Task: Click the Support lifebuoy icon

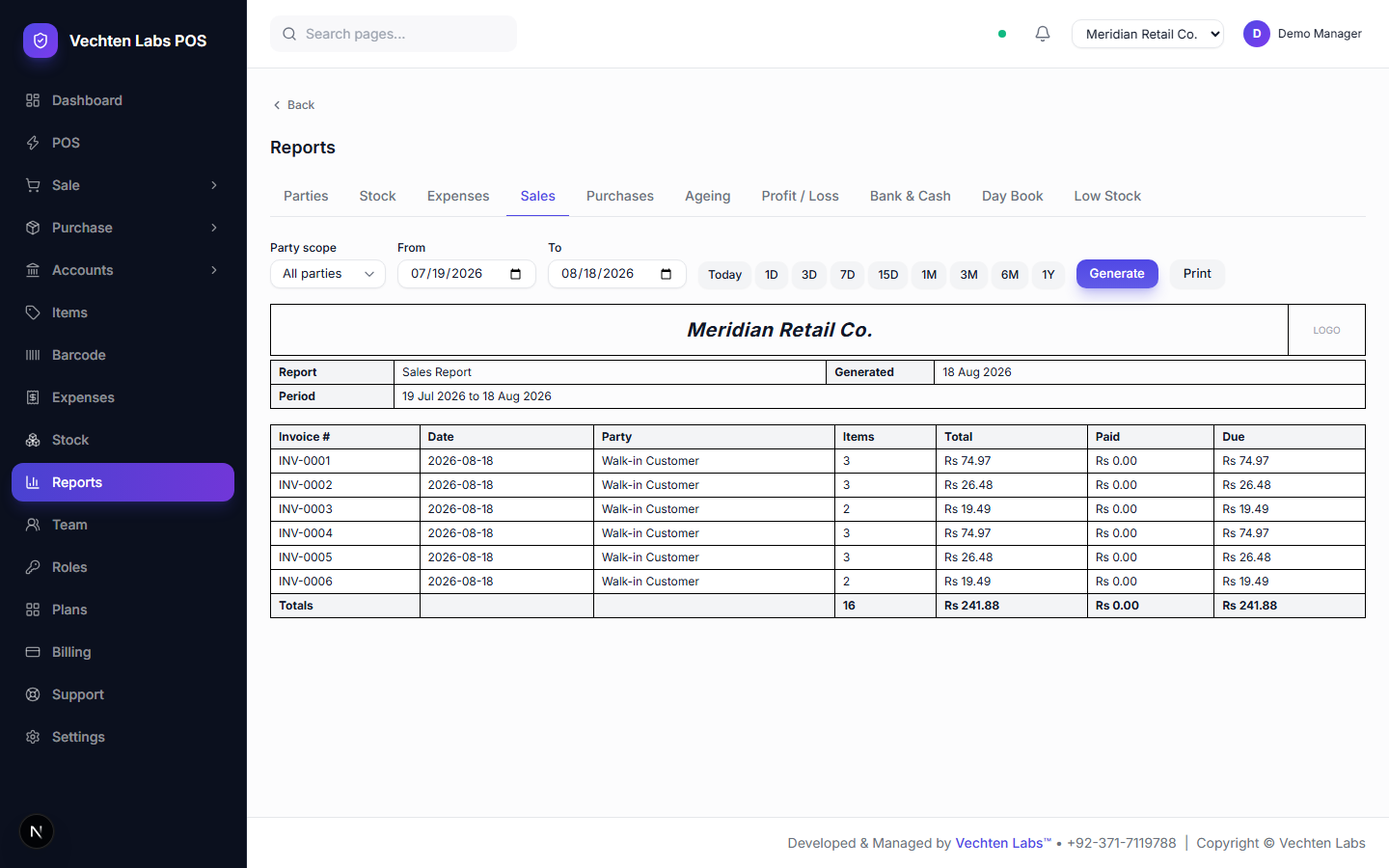Action: pyautogui.click(x=33, y=694)
